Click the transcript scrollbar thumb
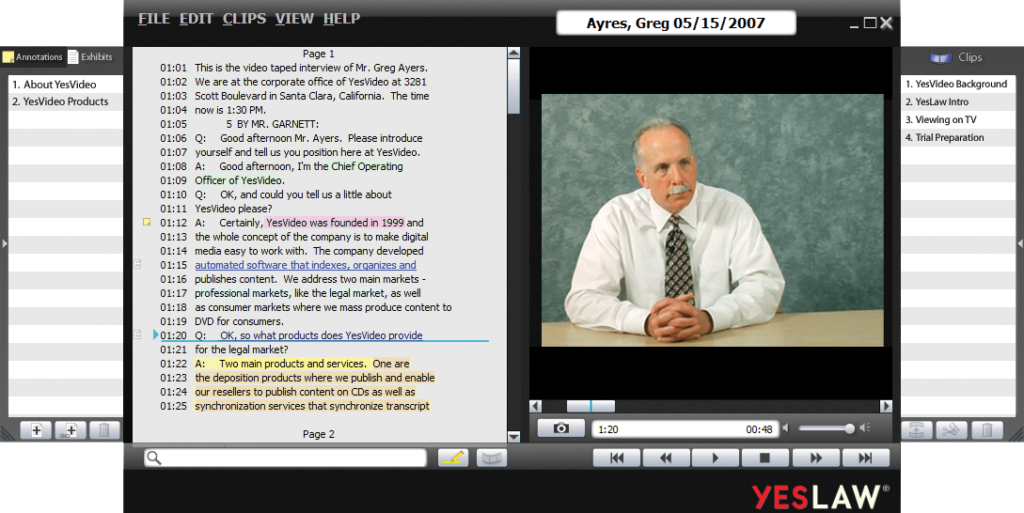 pyautogui.click(x=513, y=87)
